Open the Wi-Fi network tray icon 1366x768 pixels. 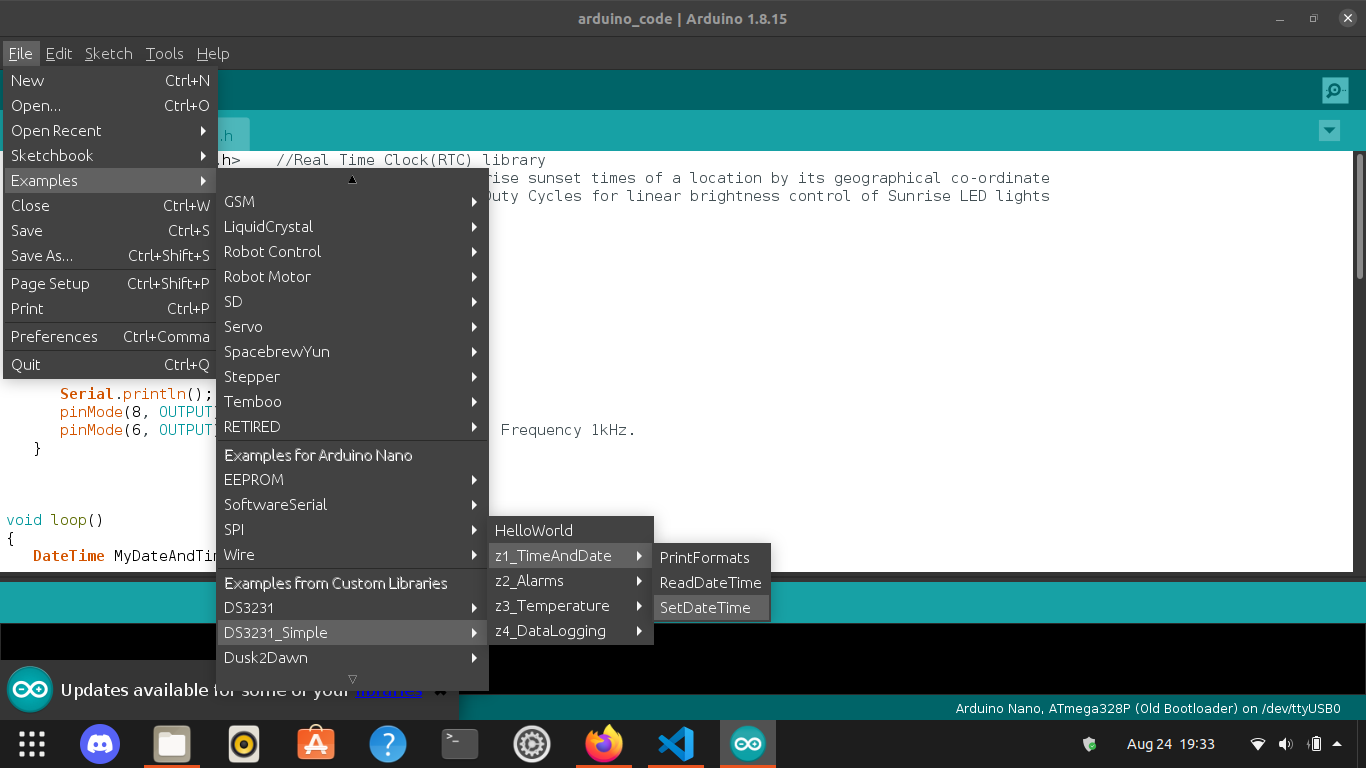click(x=1258, y=744)
